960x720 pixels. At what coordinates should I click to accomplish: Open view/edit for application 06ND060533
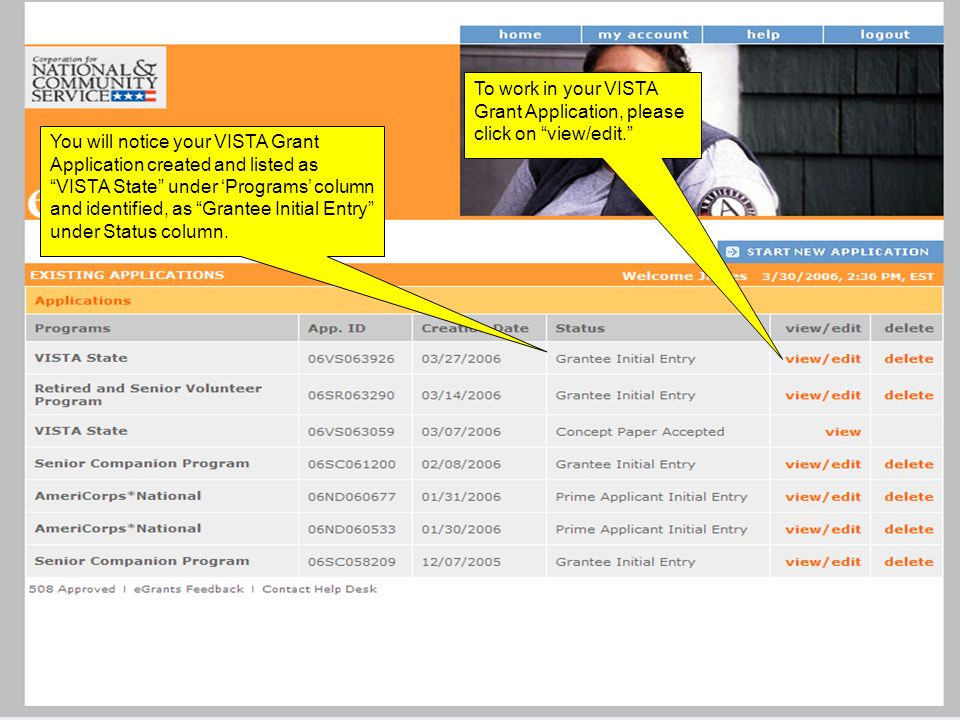(x=823, y=529)
